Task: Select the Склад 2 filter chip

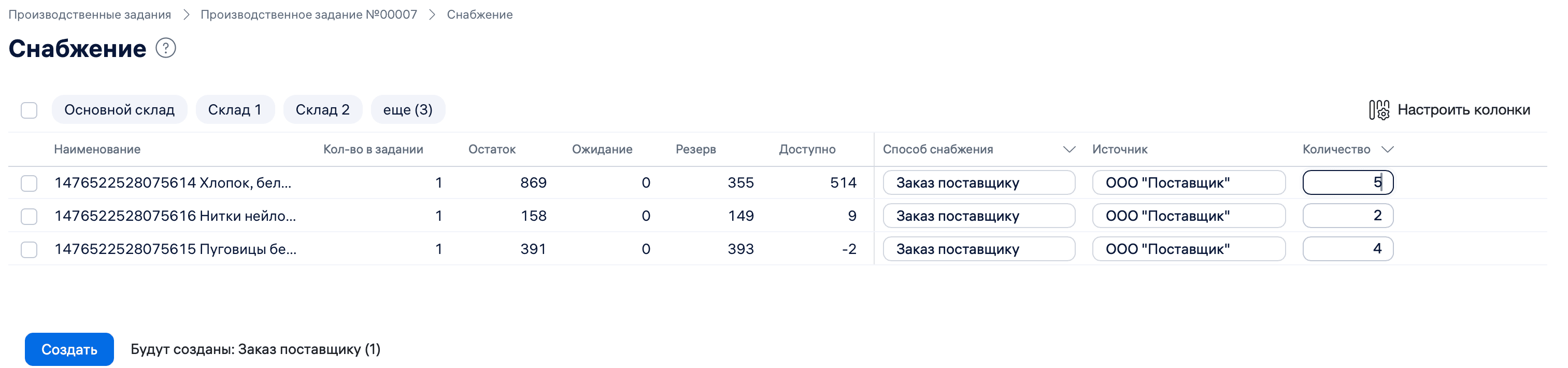Action: 322,110
